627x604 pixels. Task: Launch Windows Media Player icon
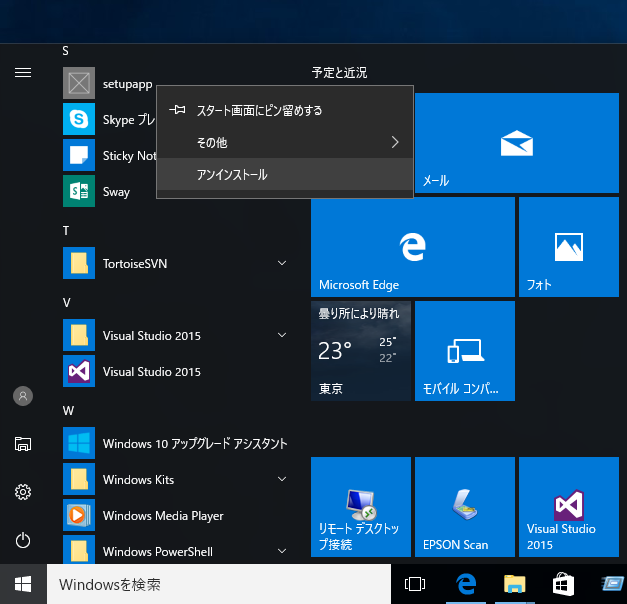coord(79,515)
